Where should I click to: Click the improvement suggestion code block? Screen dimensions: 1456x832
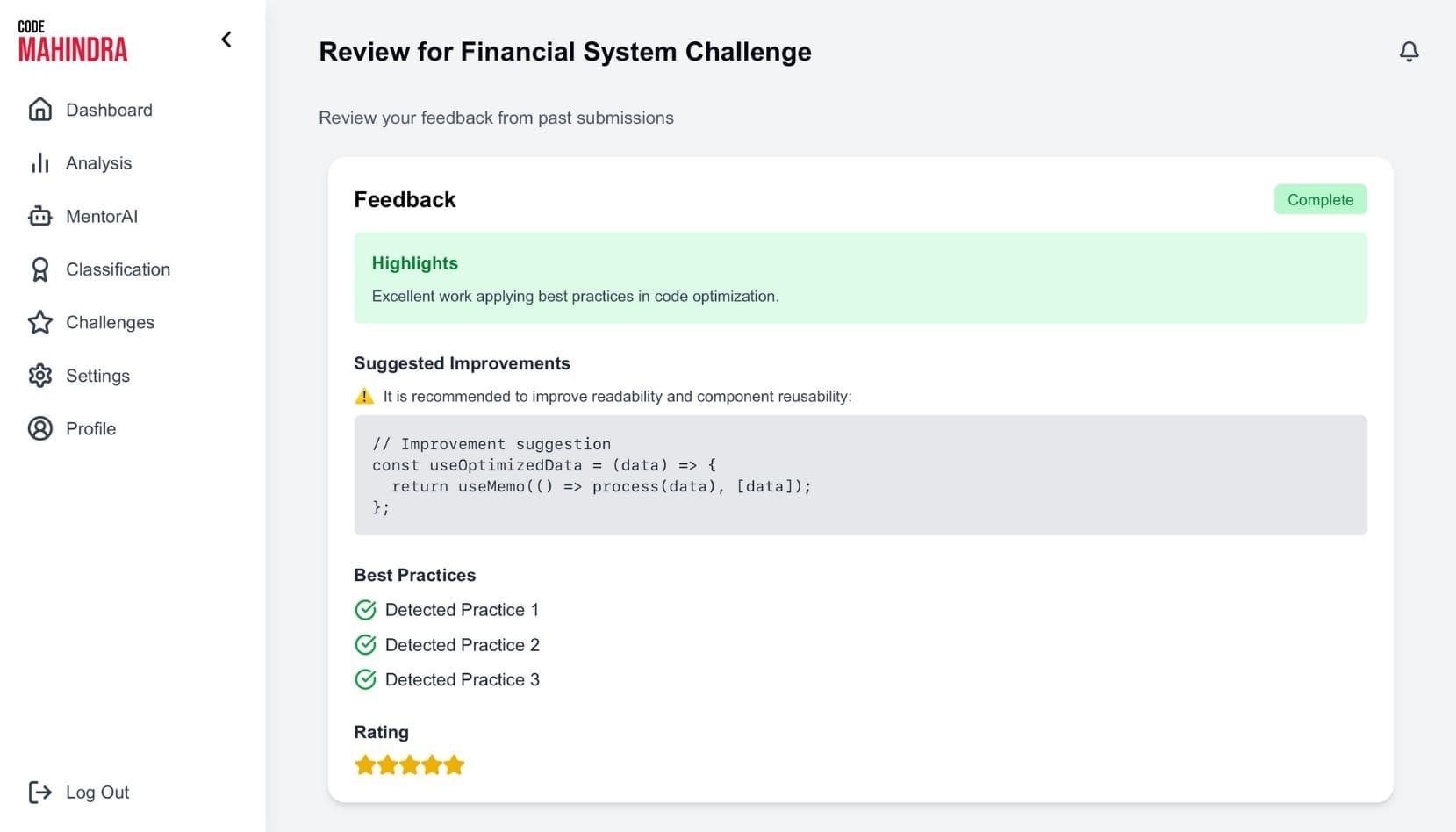click(860, 475)
